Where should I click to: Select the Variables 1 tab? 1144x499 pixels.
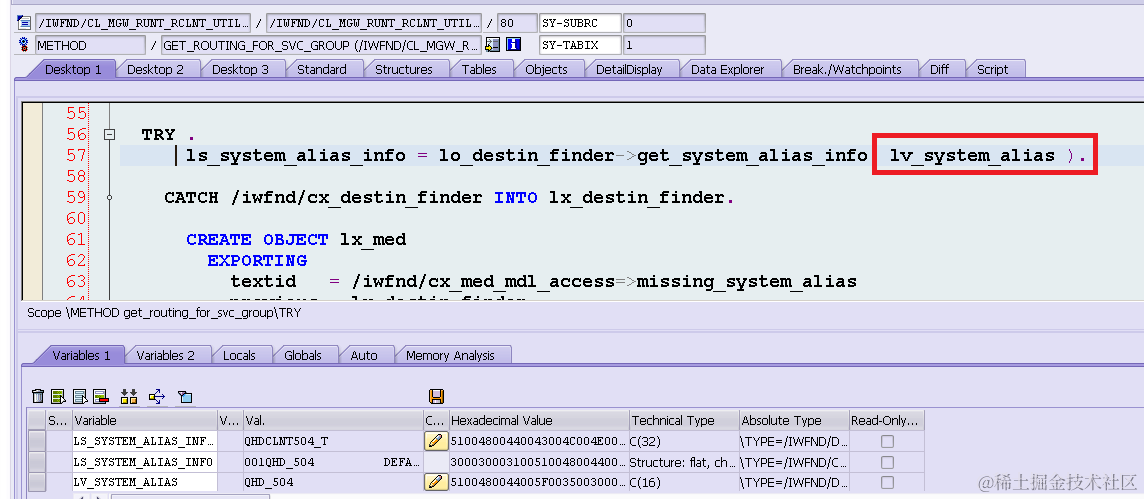[81, 355]
